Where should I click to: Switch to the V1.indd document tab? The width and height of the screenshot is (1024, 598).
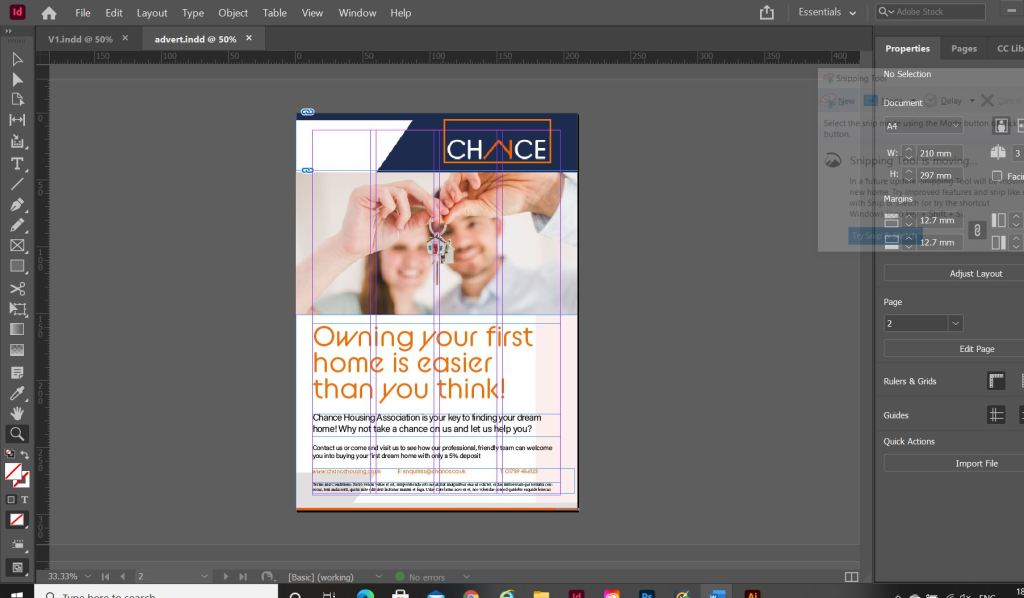click(78, 39)
